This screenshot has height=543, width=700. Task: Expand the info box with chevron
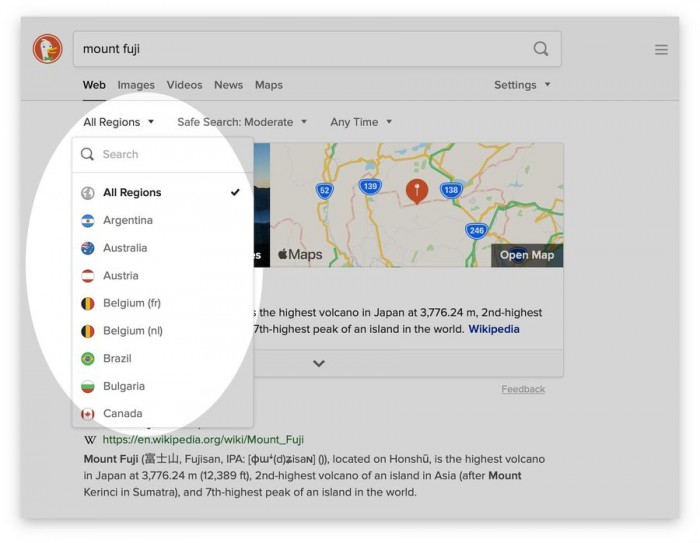(319, 363)
